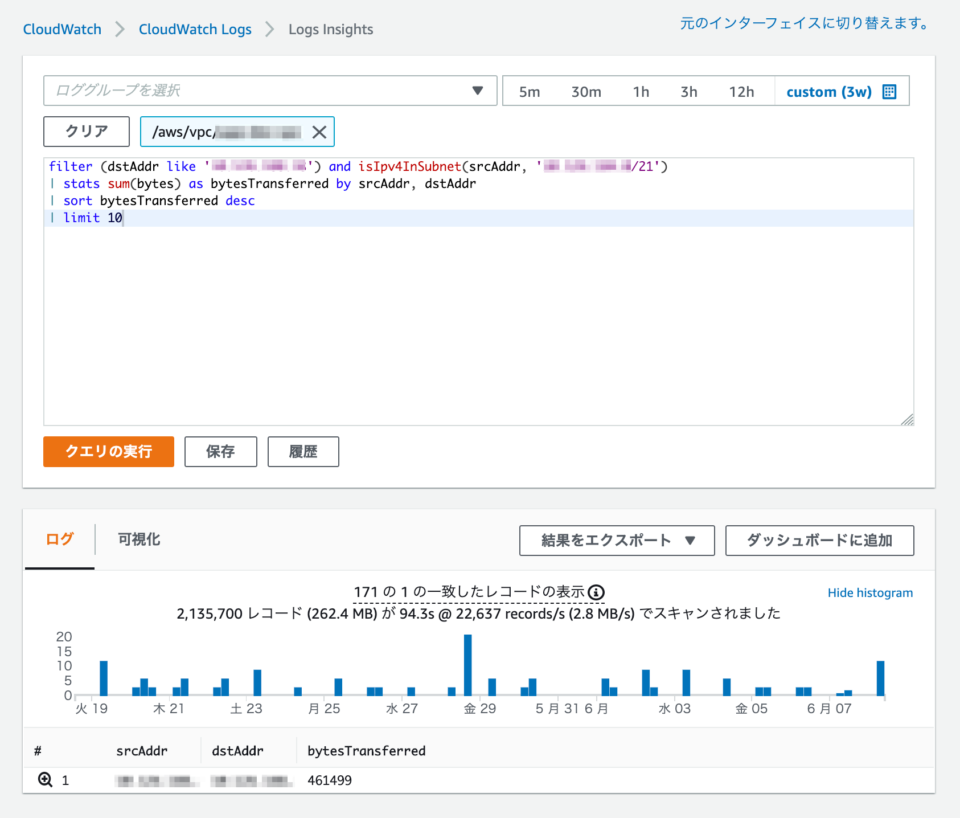
Task: Choose the 3h time range option
Action: (x=688, y=92)
